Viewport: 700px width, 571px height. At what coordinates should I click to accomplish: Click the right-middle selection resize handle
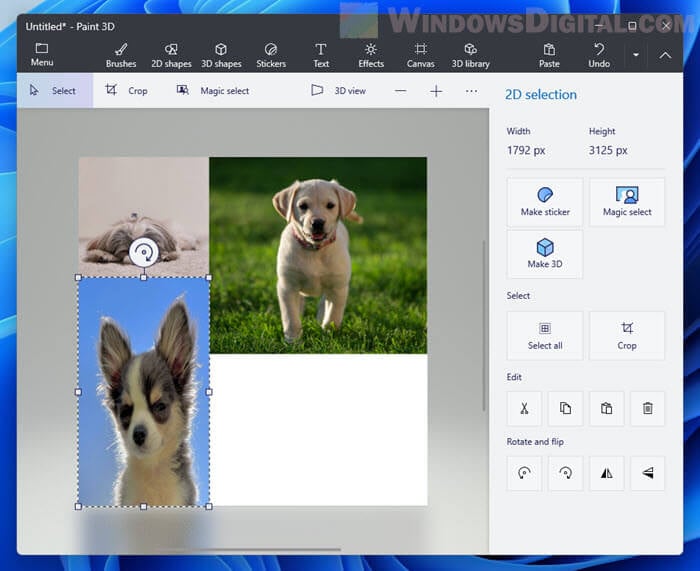pos(209,392)
